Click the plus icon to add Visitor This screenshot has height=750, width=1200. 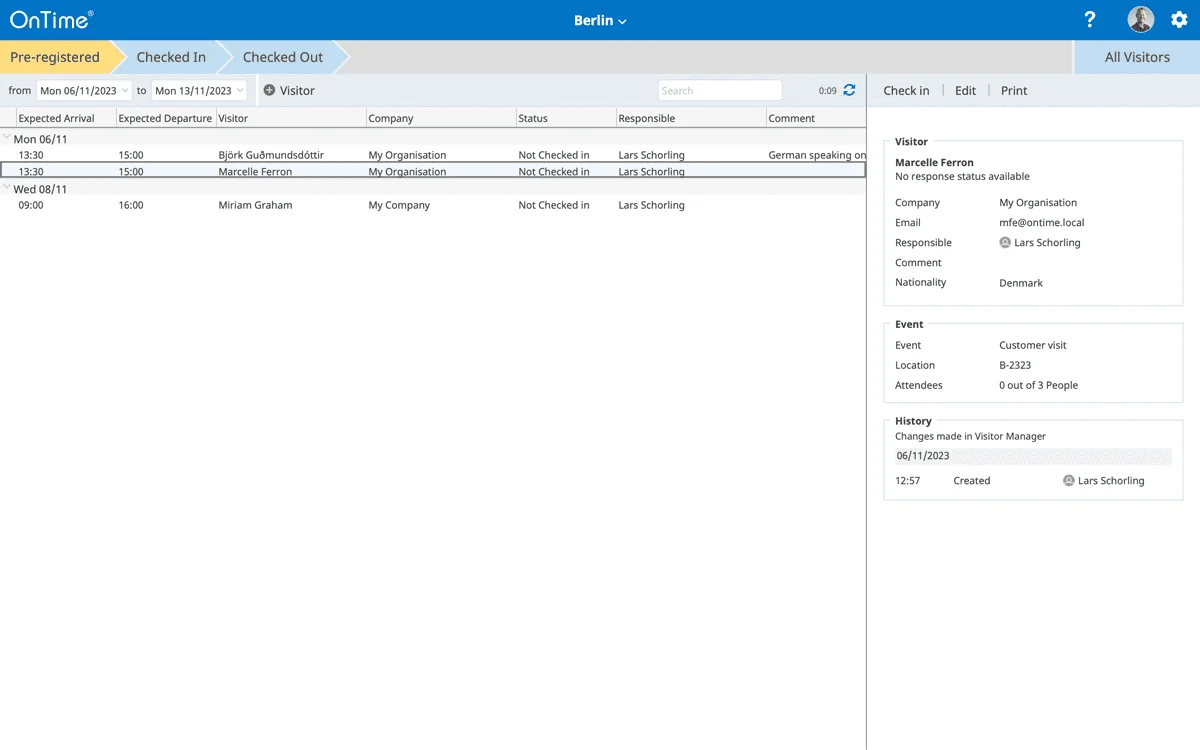(269, 90)
